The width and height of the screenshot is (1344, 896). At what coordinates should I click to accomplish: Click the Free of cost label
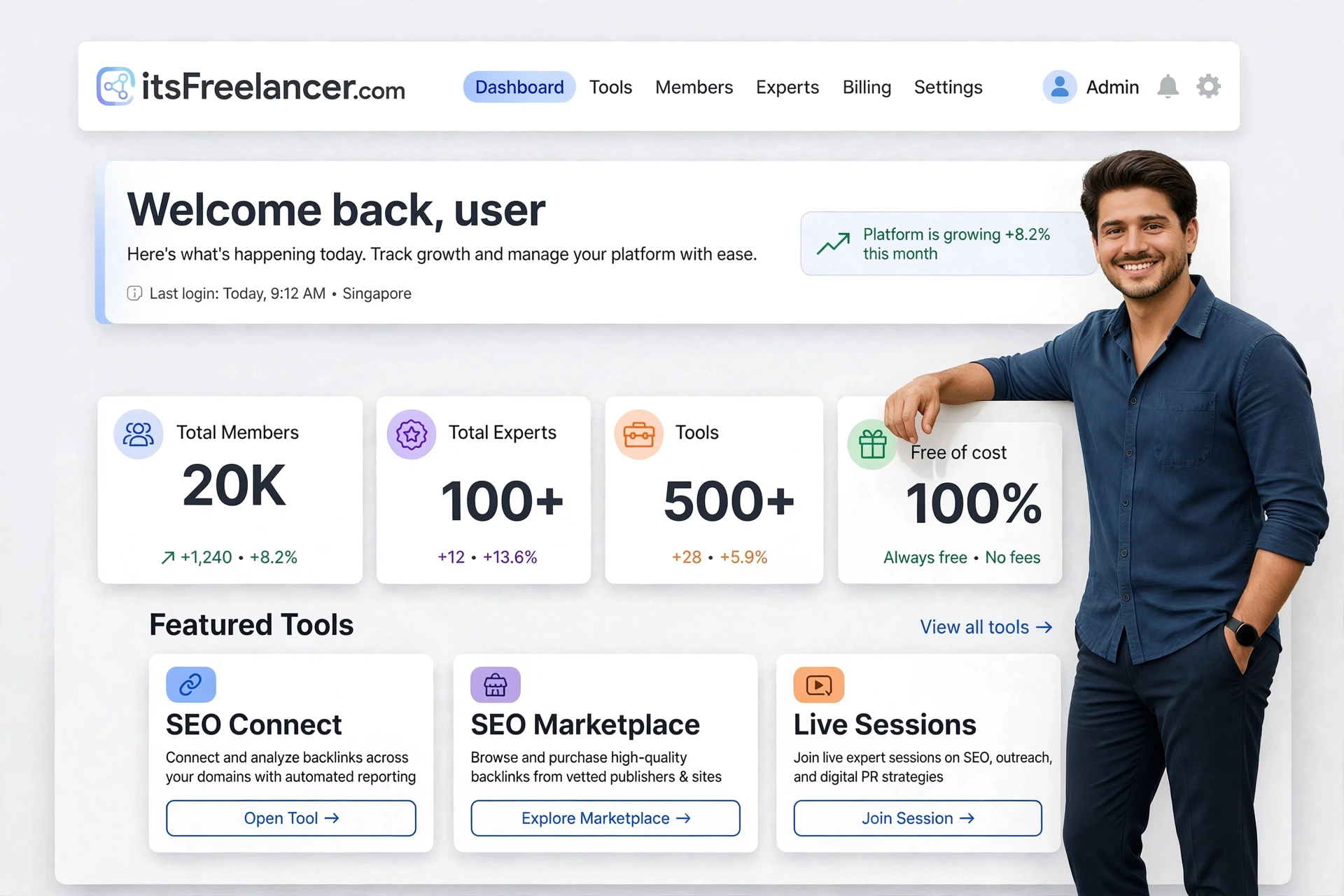[958, 453]
